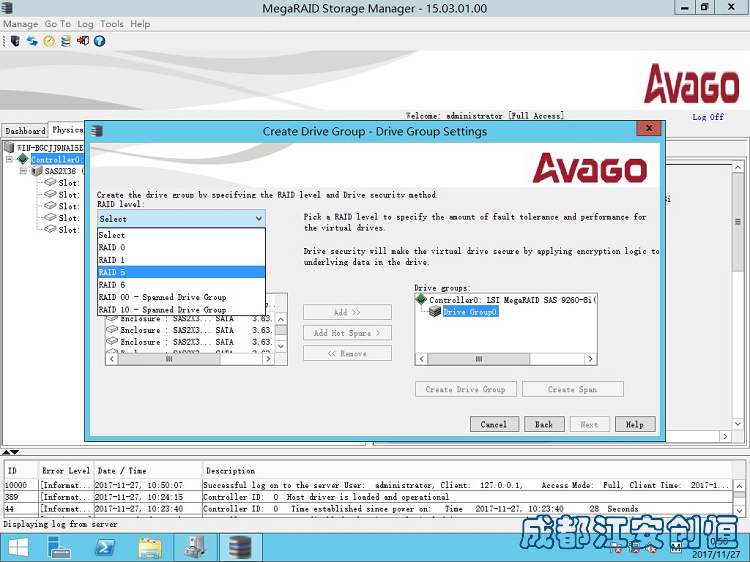The image size is (750, 562).
Task: Choose RAID 1 from the list
Action: point(181,260)
